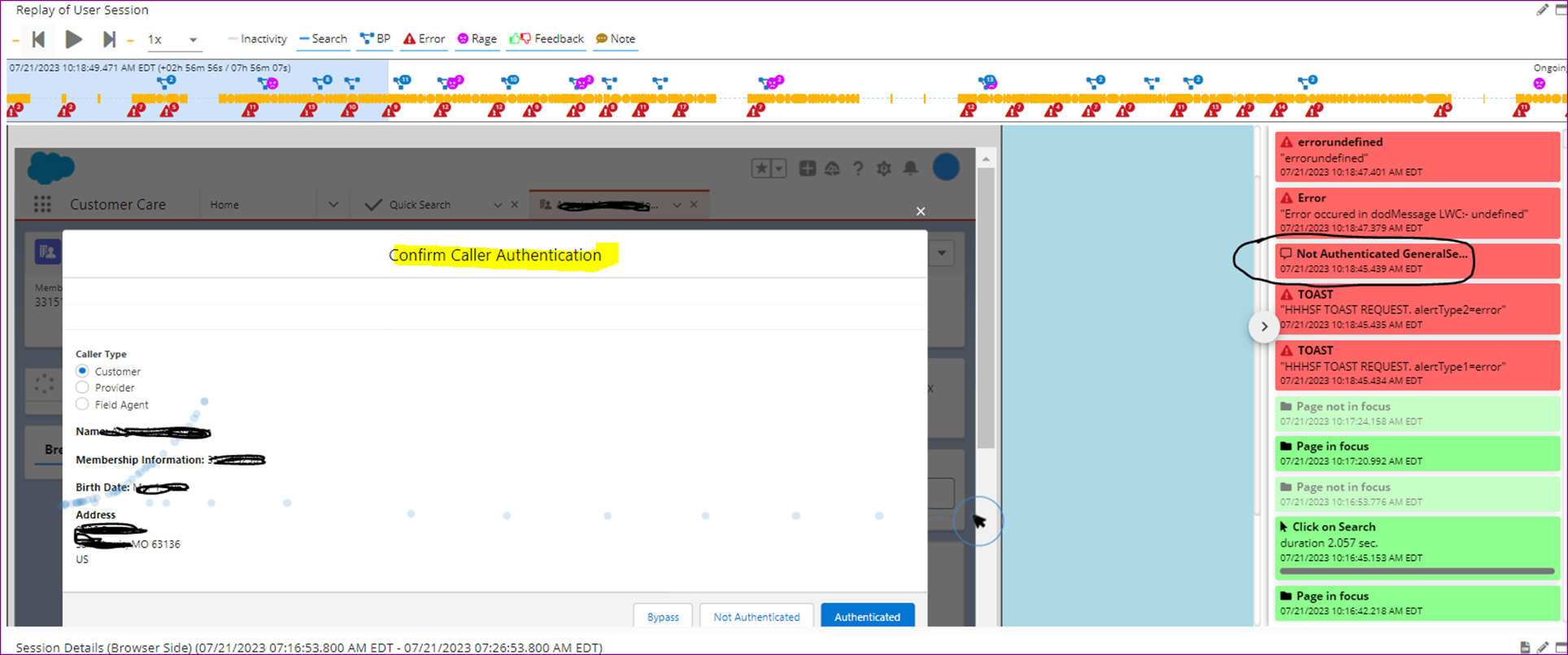The image size is (1568, 655).
Task: Select the Customer caller type radio
Action: coord(82,371)
